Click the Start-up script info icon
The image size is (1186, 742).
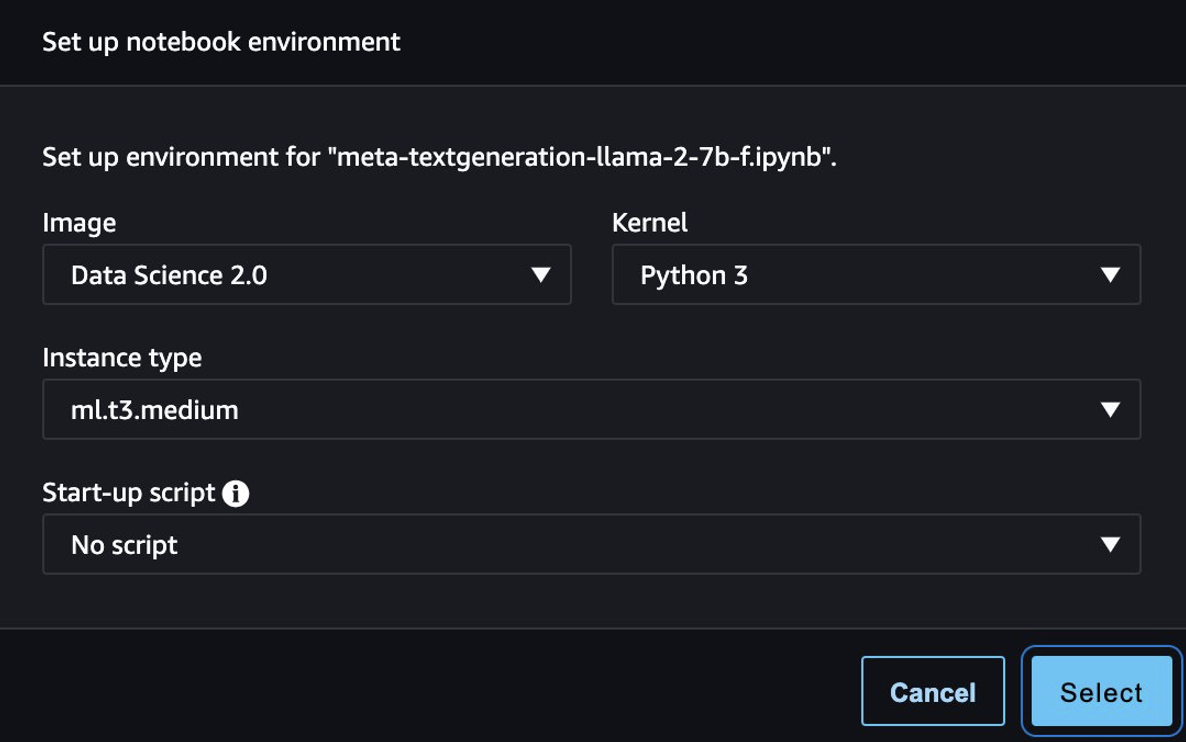236,493
